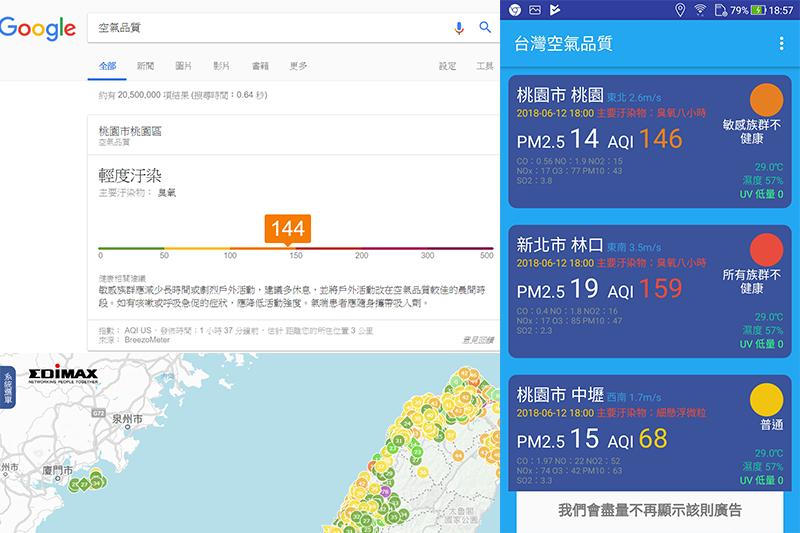The height and width of the screenshot is (533, 800).
Task: Click the 台灣空氣品質 app title
Action: [x=563, y=44]
